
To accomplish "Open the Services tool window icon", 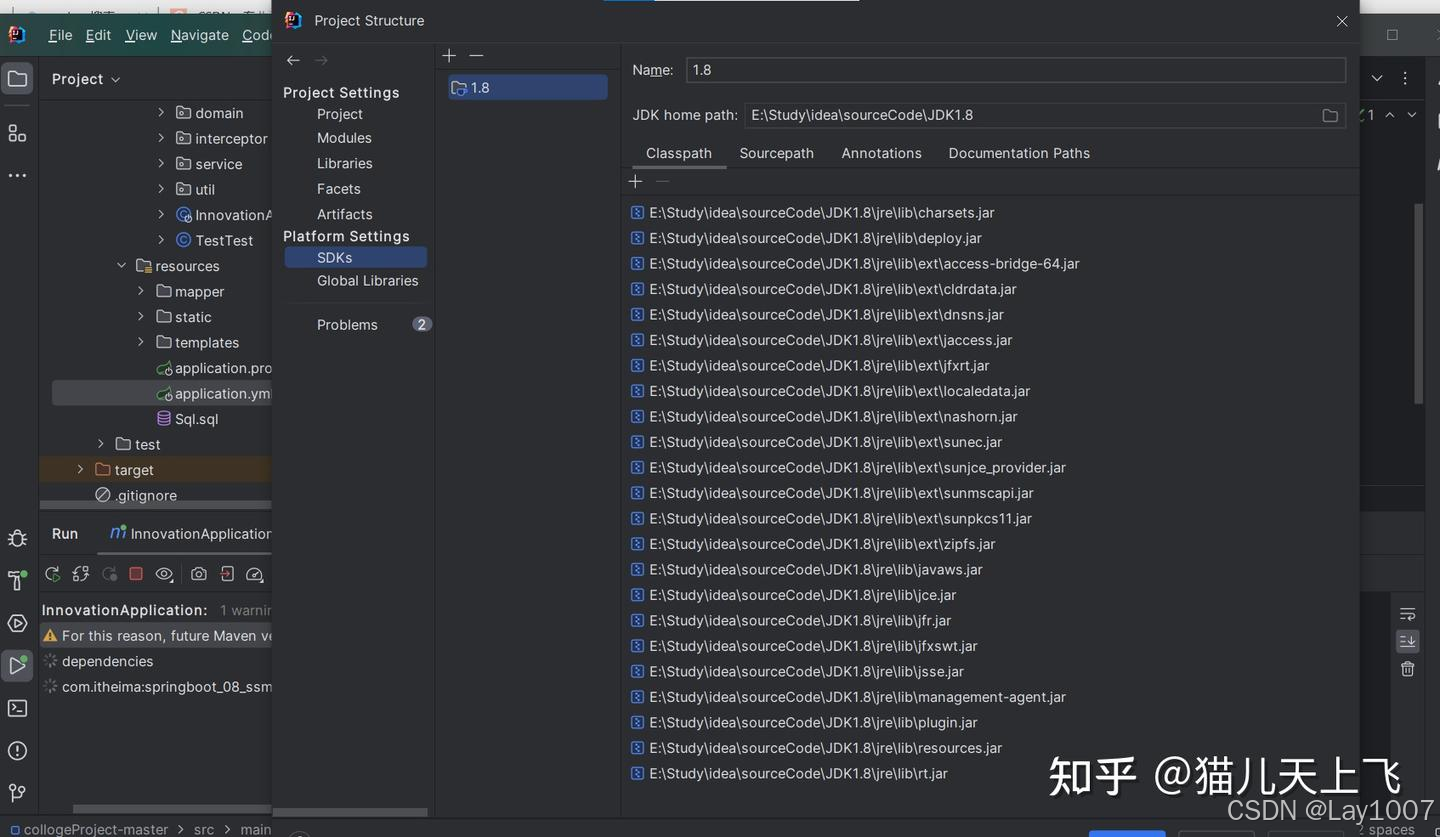I will pos(17,624).
